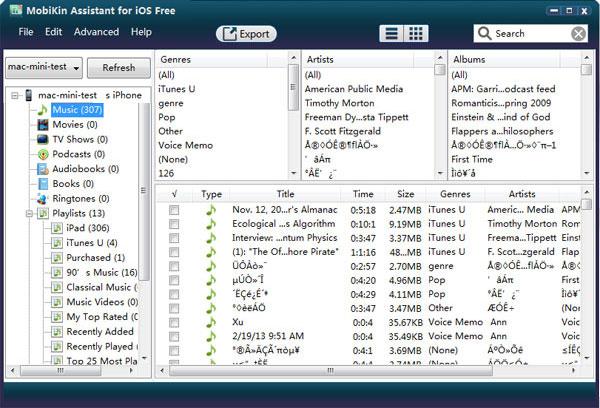Image resolution: width=600 pixels, height=408 pixels.
Task: Check the Ecological Algorithm track checkbox
Action: click(x=174, y=224)
